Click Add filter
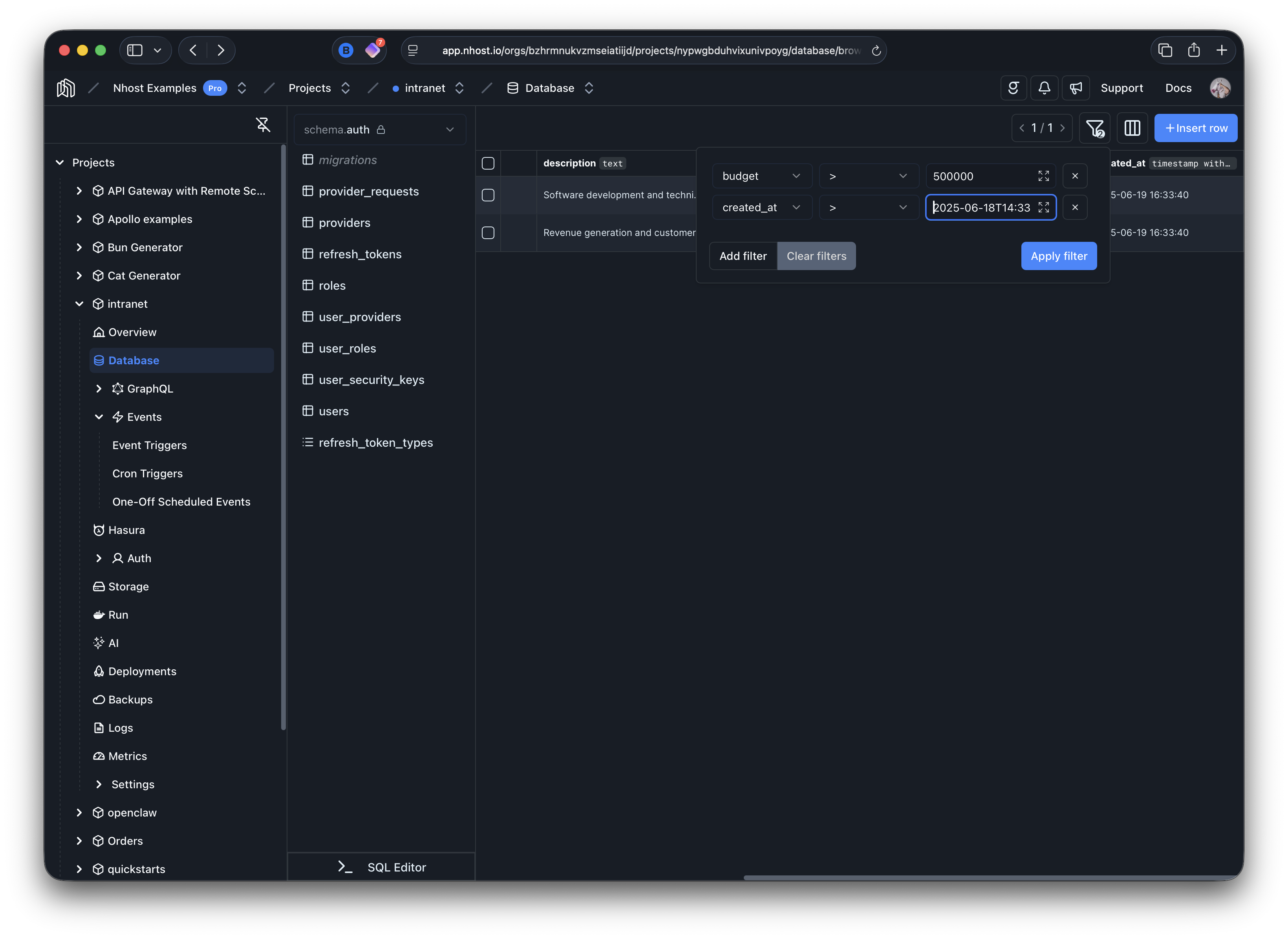The width and height of the screenshot is (1288, 939). click(743, 256)
